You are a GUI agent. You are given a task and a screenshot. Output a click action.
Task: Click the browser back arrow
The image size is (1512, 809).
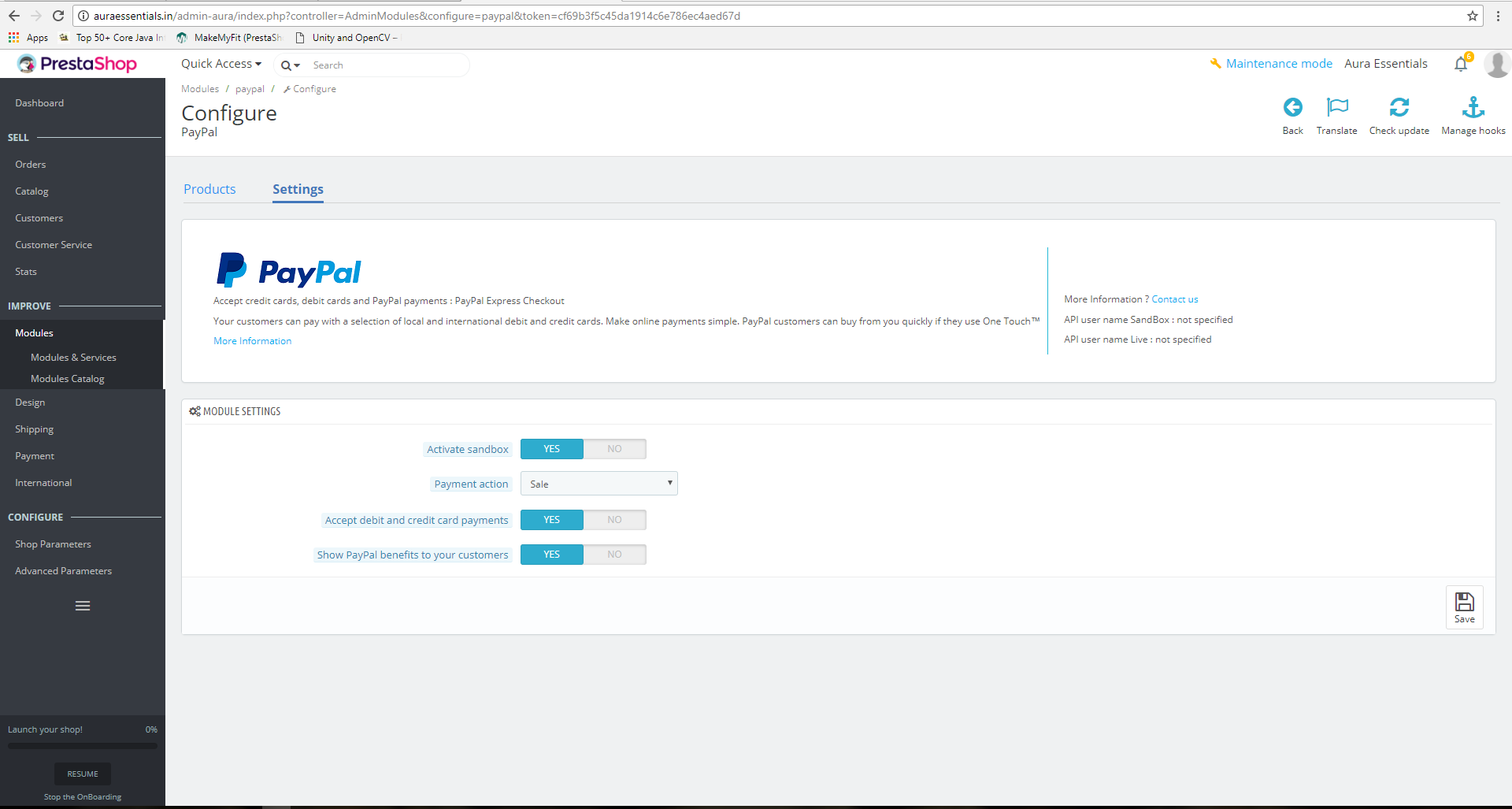coord(14,16)
